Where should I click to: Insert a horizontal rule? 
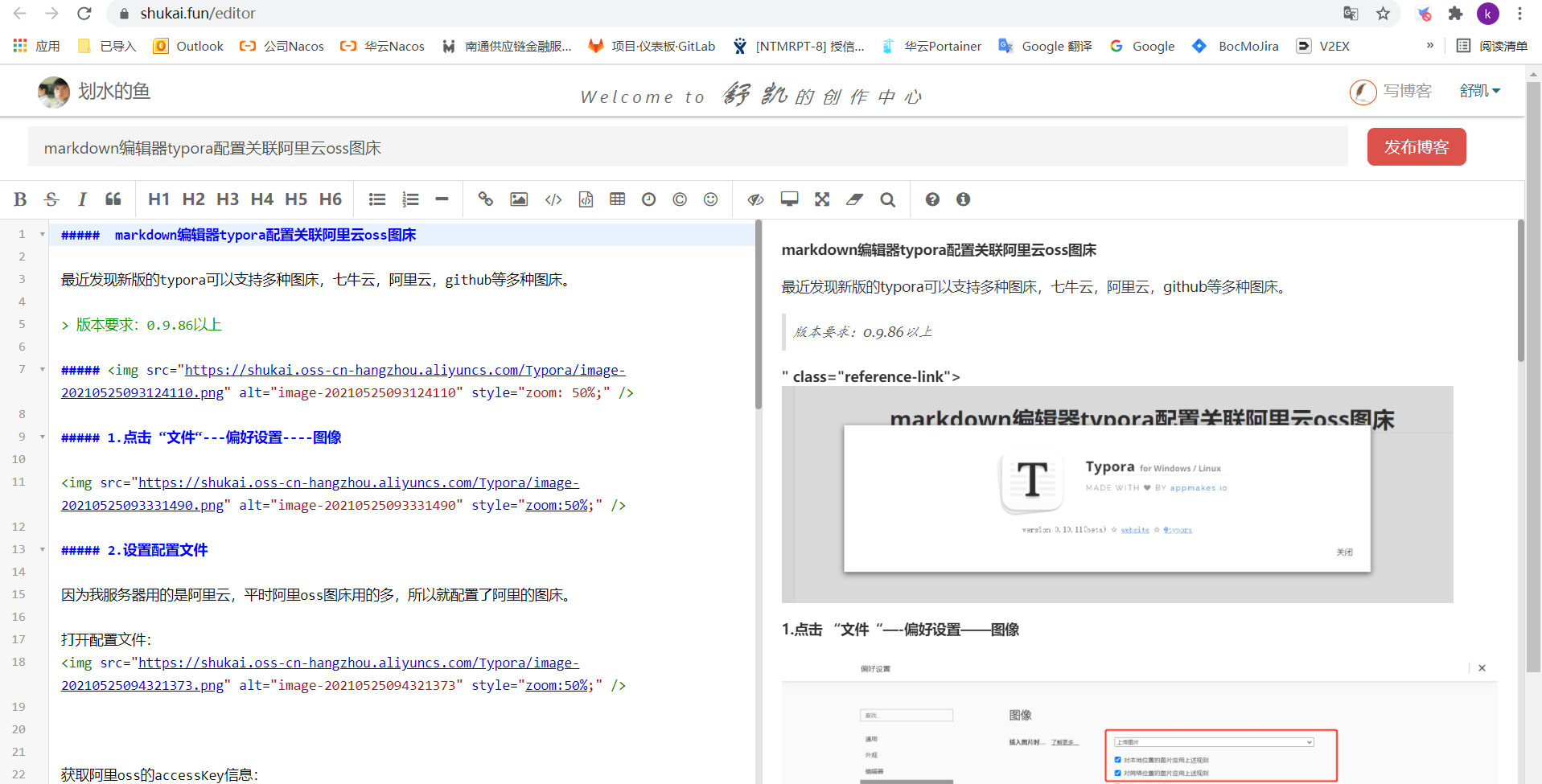pyautogui.click(x=442, y=199)
